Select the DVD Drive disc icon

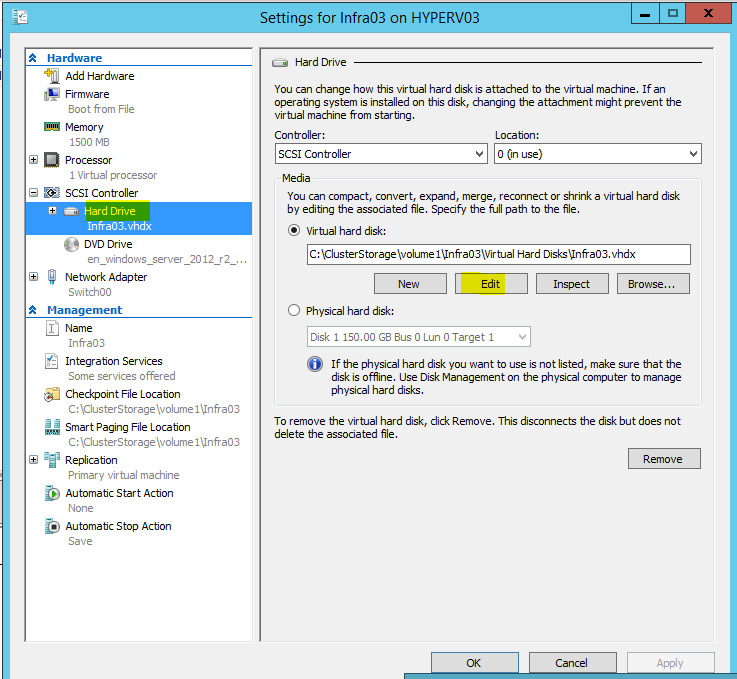coord(71,244)
